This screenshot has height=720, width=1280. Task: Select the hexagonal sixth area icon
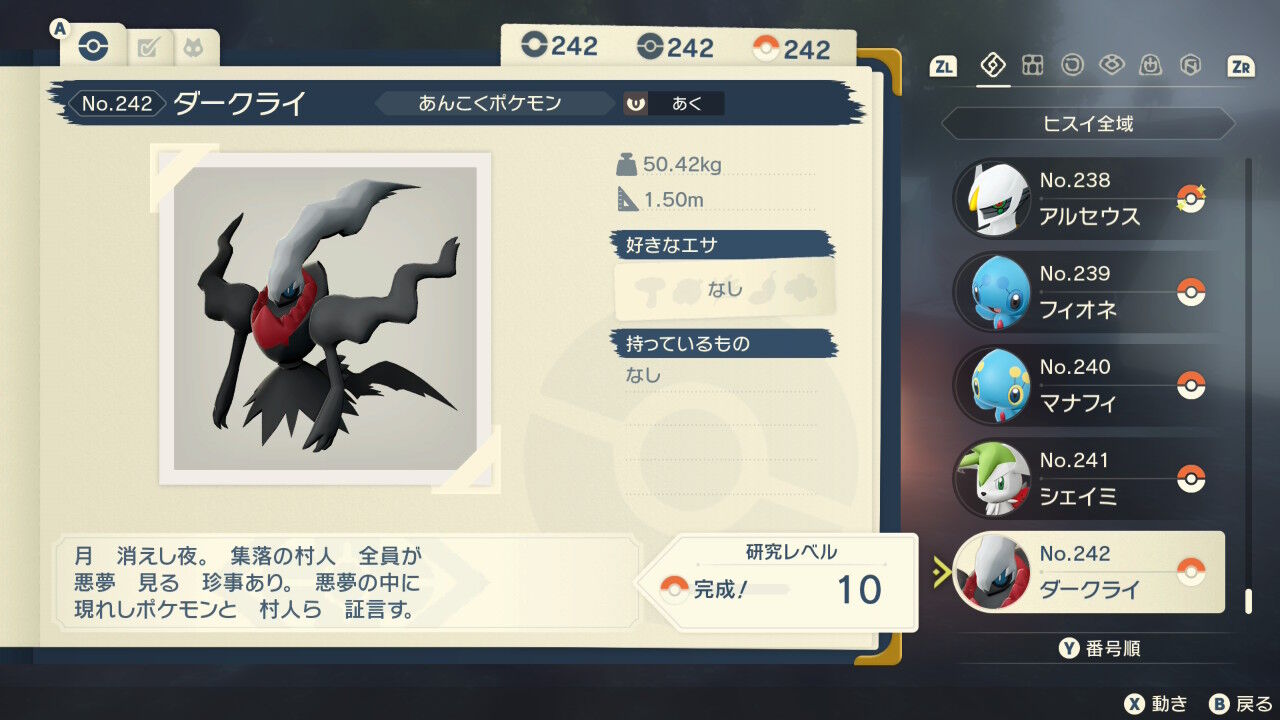point(1190,66)
